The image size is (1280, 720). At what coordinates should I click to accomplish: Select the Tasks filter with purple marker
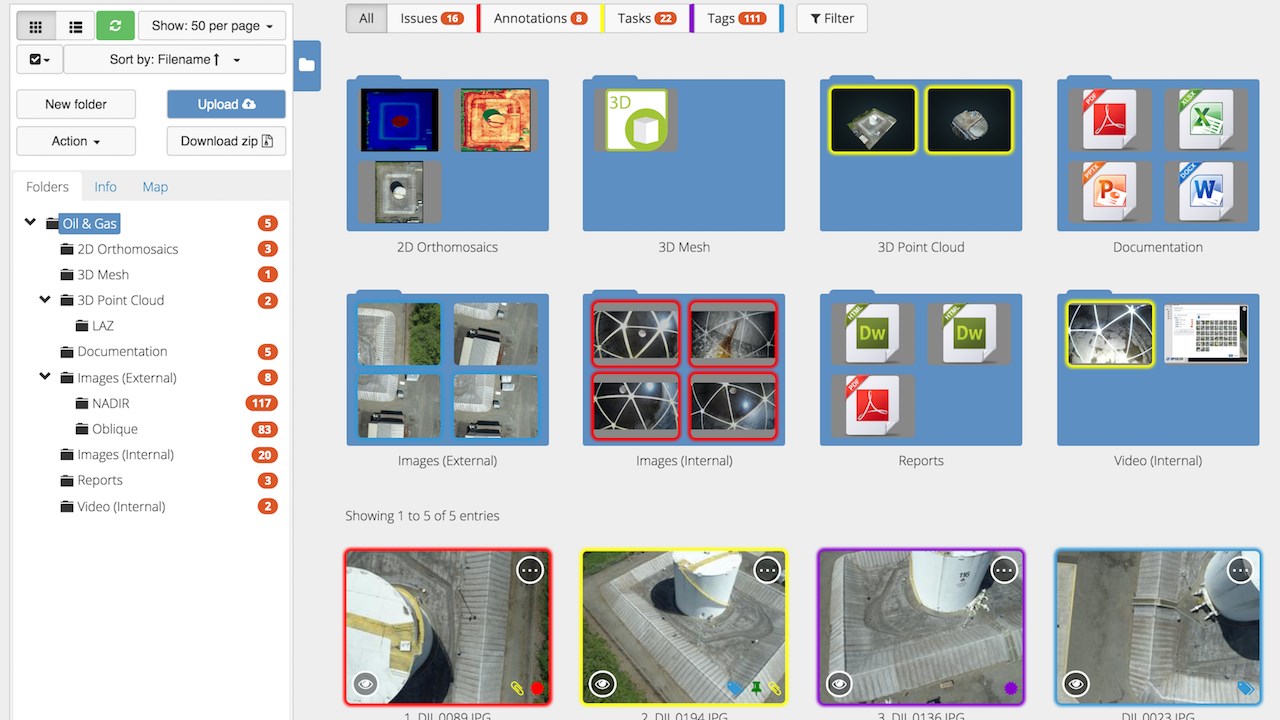pos(646,18)
